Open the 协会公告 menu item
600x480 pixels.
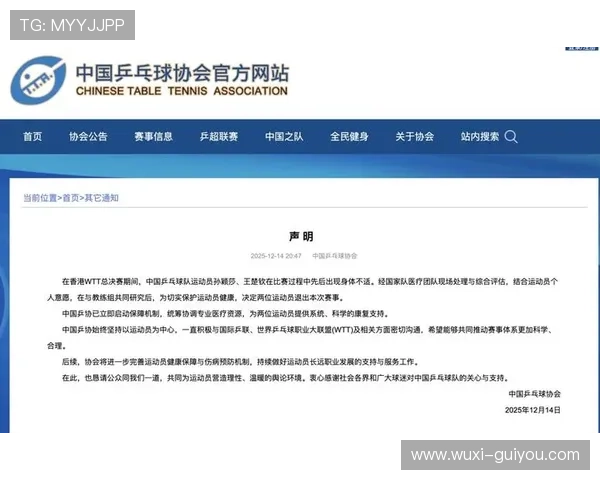pos(88,137)
